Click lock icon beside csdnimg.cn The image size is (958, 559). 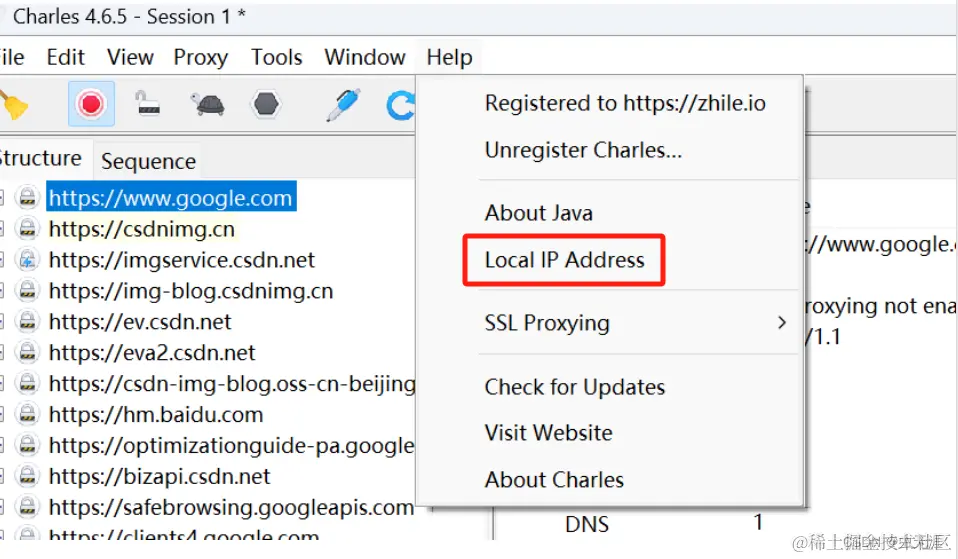[27, 229]
